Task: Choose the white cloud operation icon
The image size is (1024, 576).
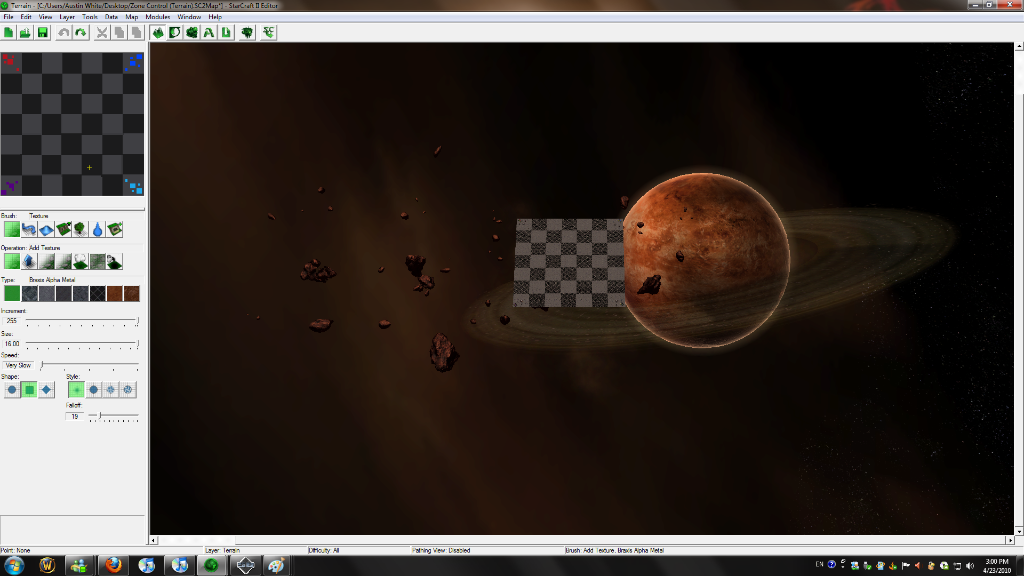Action: click(80, 261)
